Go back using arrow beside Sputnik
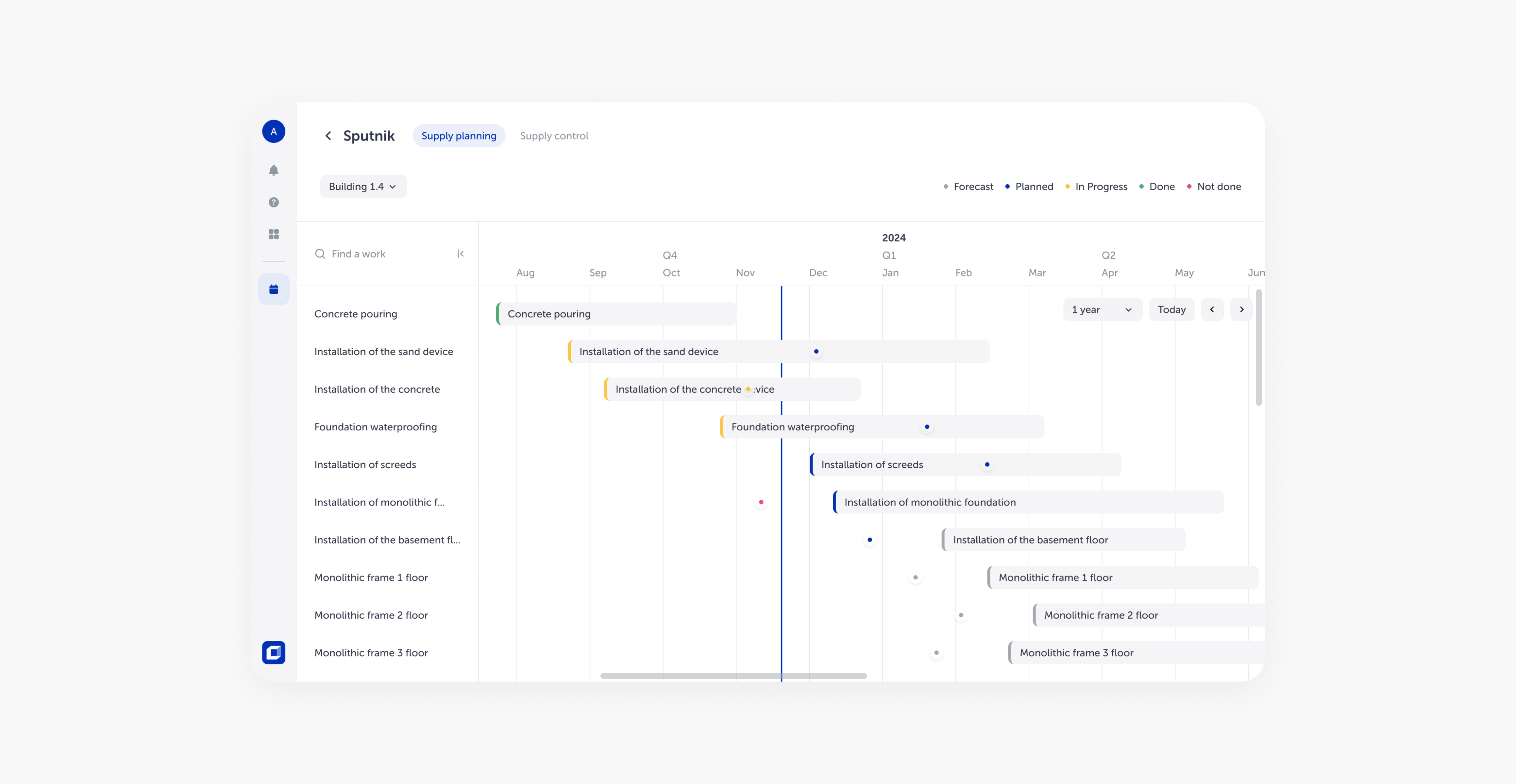 pos(328,136)
